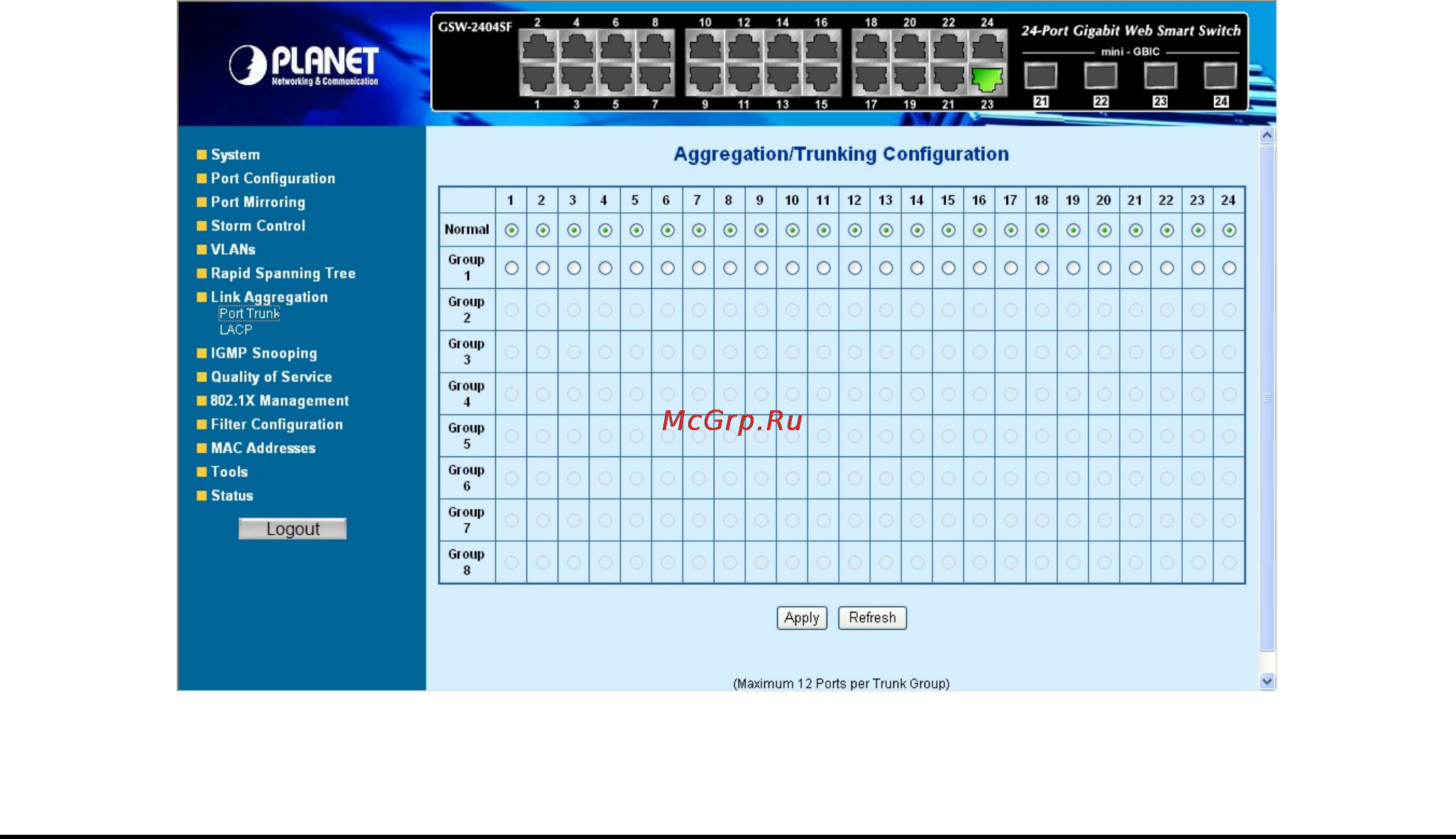Image resolution: width=1456 pixels, height=839 pixels.
Task: Assign port 2 to Group 1
Action: click(543, 268)
